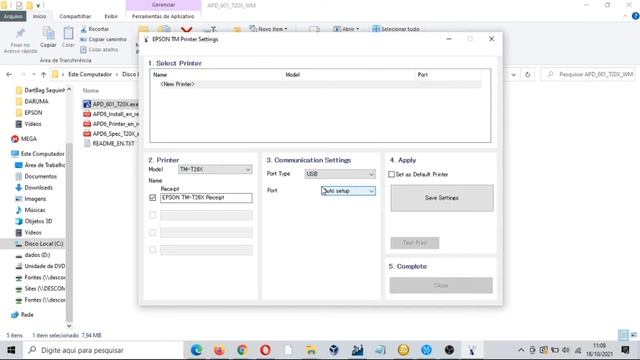The width and height of the screenshot is (640, 360).
Task: Open Área de Trabalho in navigation pane
Action: pyautogui.click(x=40, y=165)
